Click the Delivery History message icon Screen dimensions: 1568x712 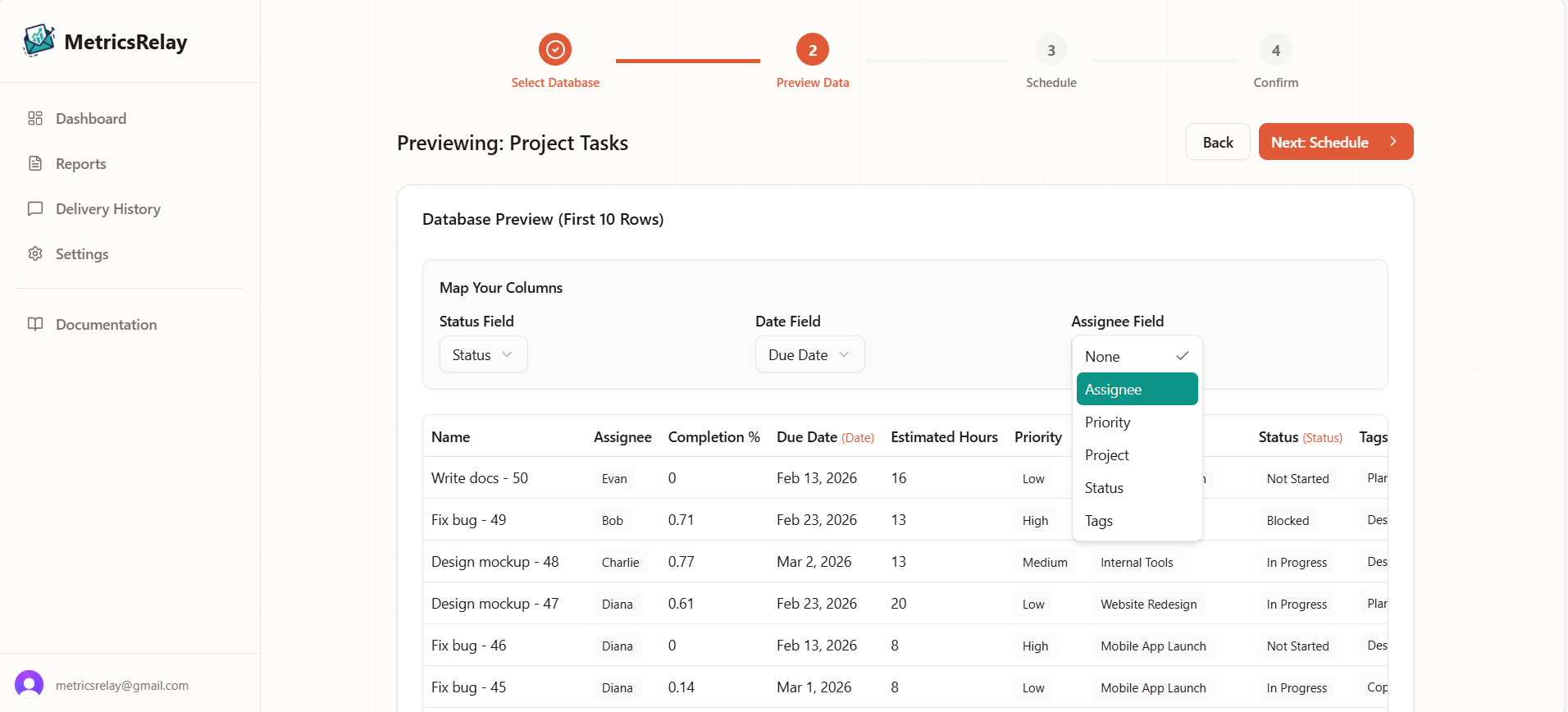pyautogui.click(x=35, y=208)
